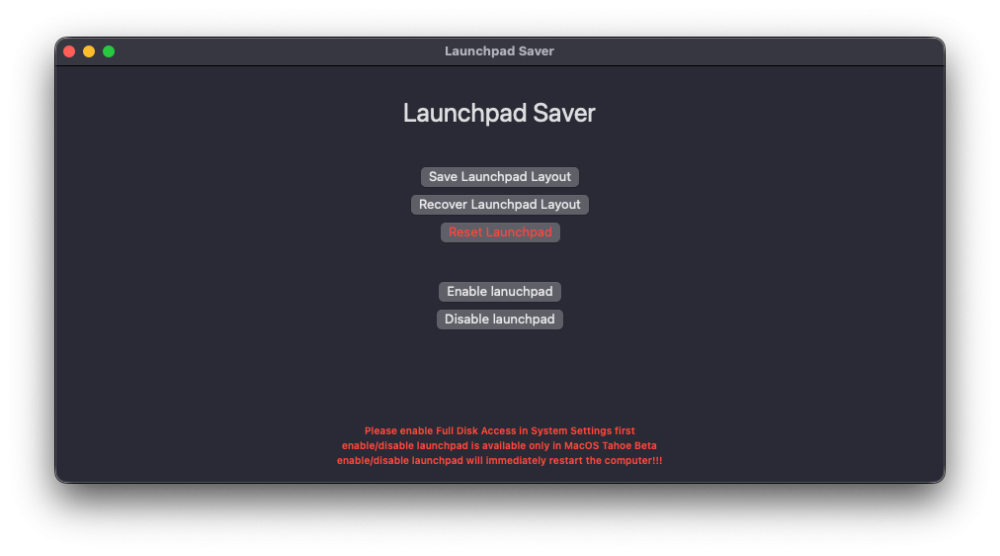Image resolution: width=1000 pixels, height=556 pixels.
Task: Close the Launchpad Saver window
Action: click(70, 52)
